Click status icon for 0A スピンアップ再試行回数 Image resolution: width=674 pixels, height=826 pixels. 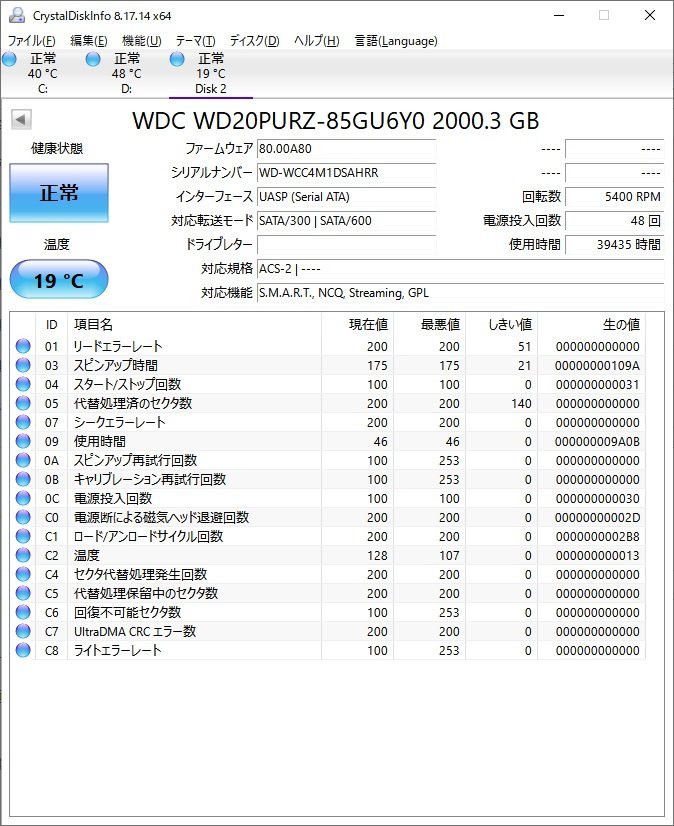click(23, 460)
